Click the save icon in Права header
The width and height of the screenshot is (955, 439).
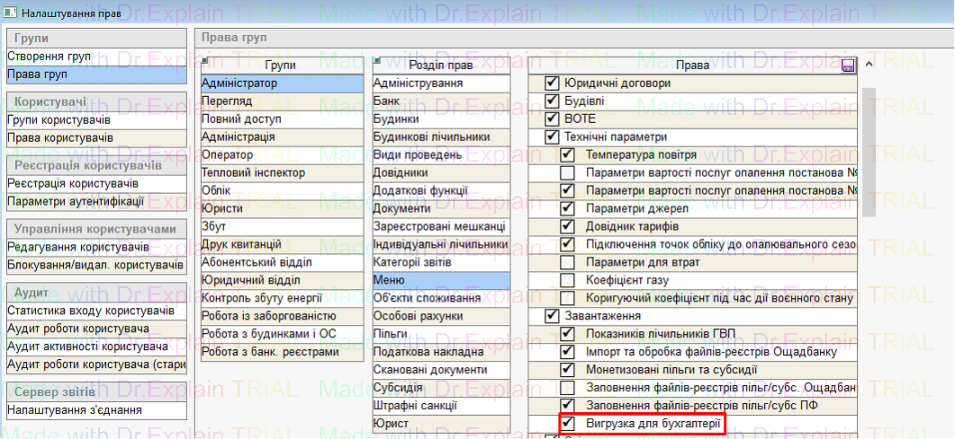849,65
